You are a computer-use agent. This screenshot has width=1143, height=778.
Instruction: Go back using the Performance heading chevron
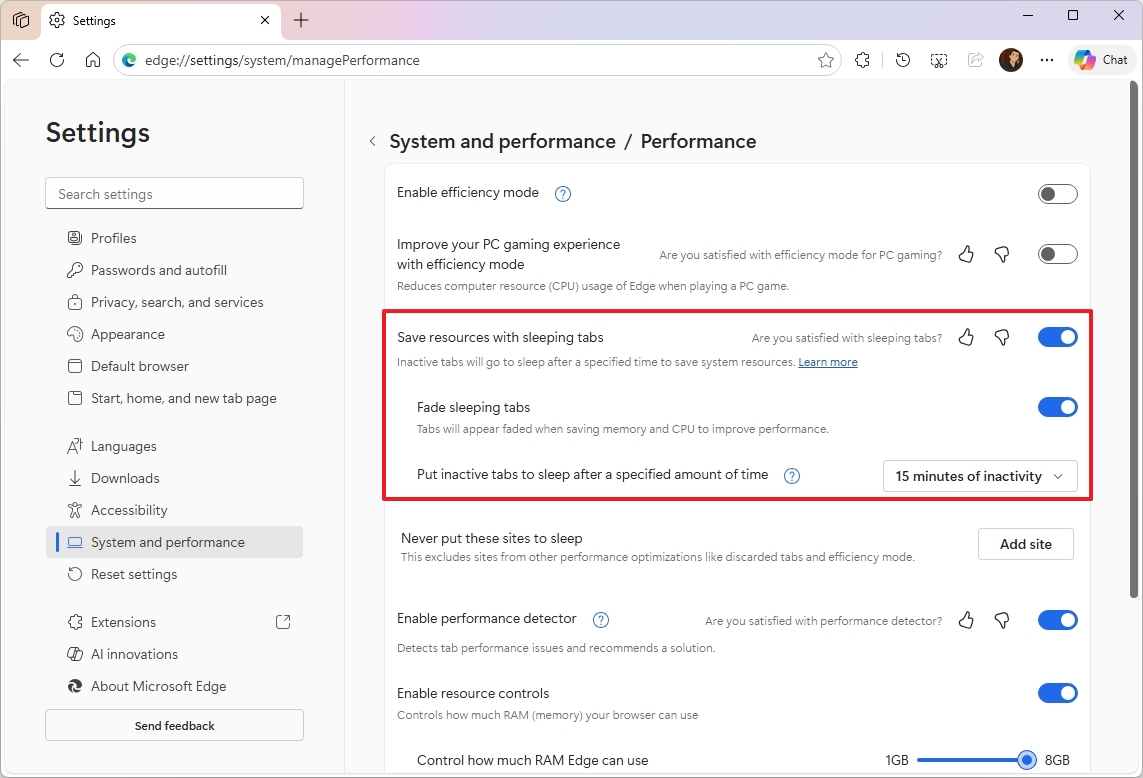pos(372,141)
